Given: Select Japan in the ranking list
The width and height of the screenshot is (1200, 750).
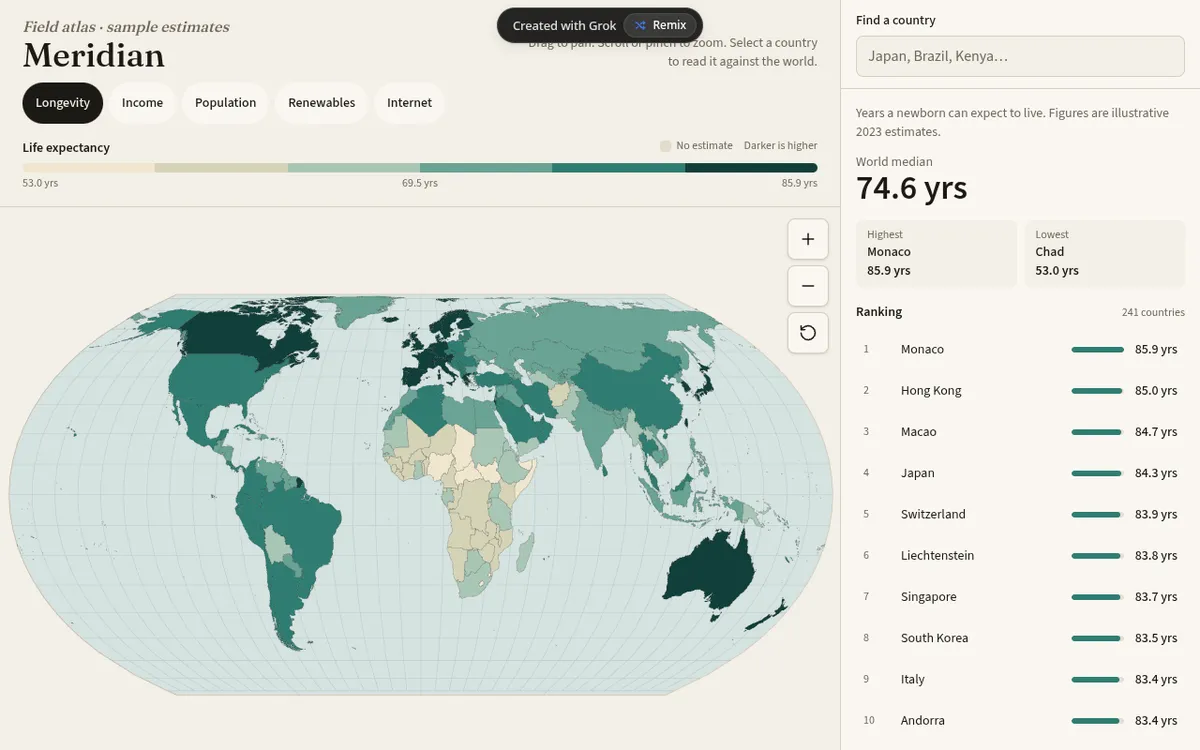Looking at the screenshot, I should click(x=1020, y=473).
